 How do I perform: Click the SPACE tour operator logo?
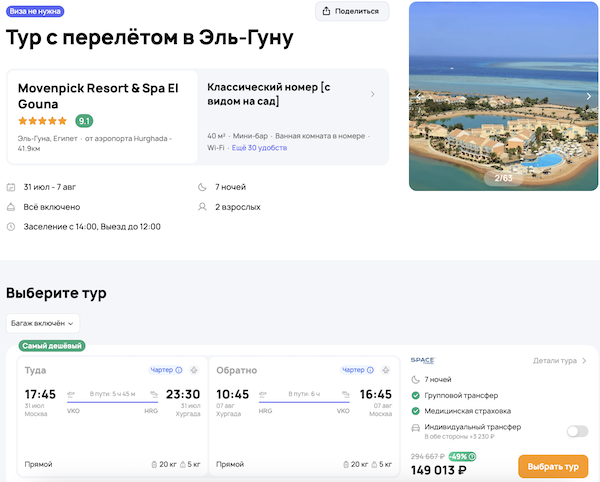(x=423, y=360)
